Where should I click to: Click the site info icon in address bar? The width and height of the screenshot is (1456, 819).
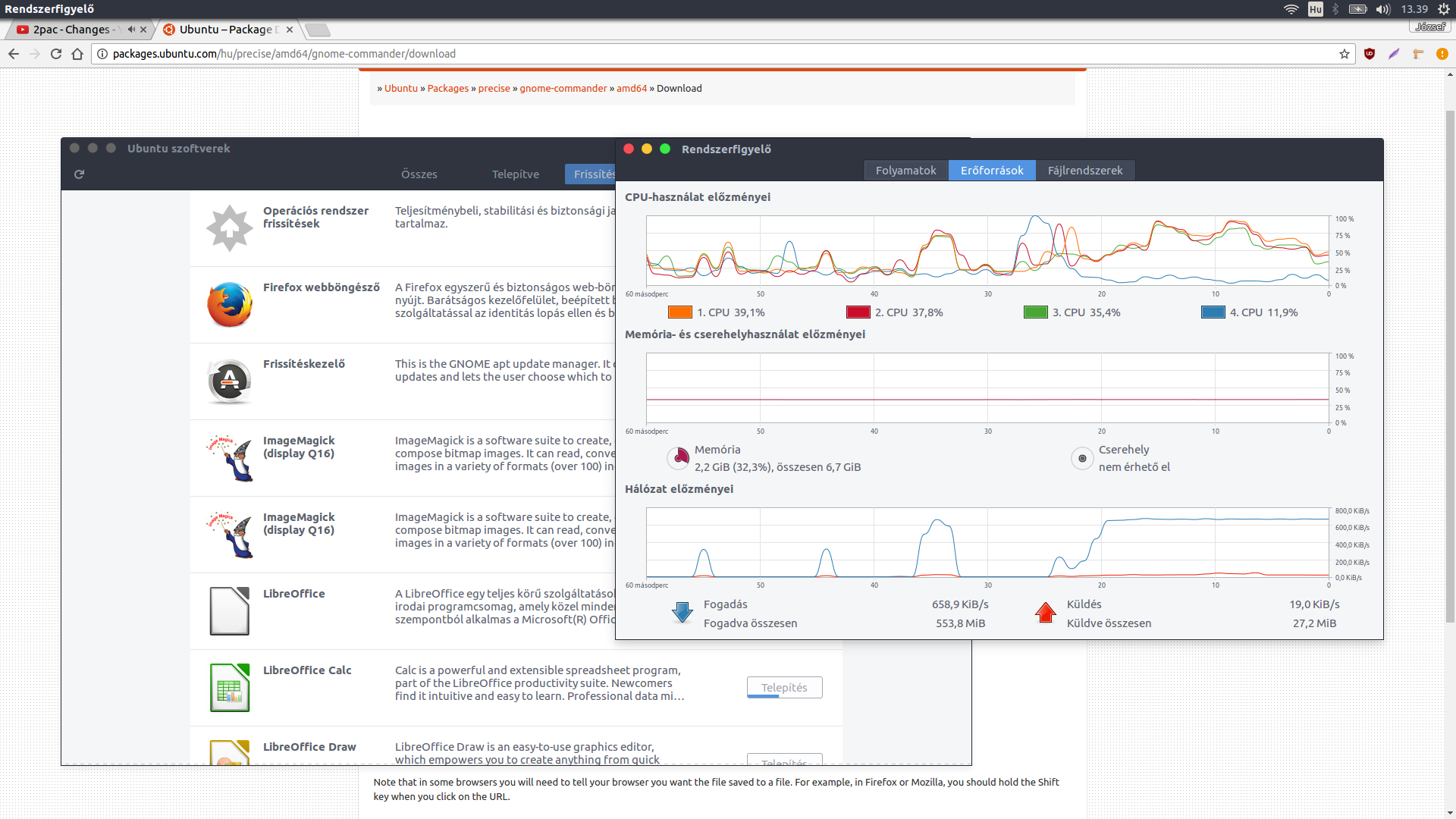pos(102,54)
